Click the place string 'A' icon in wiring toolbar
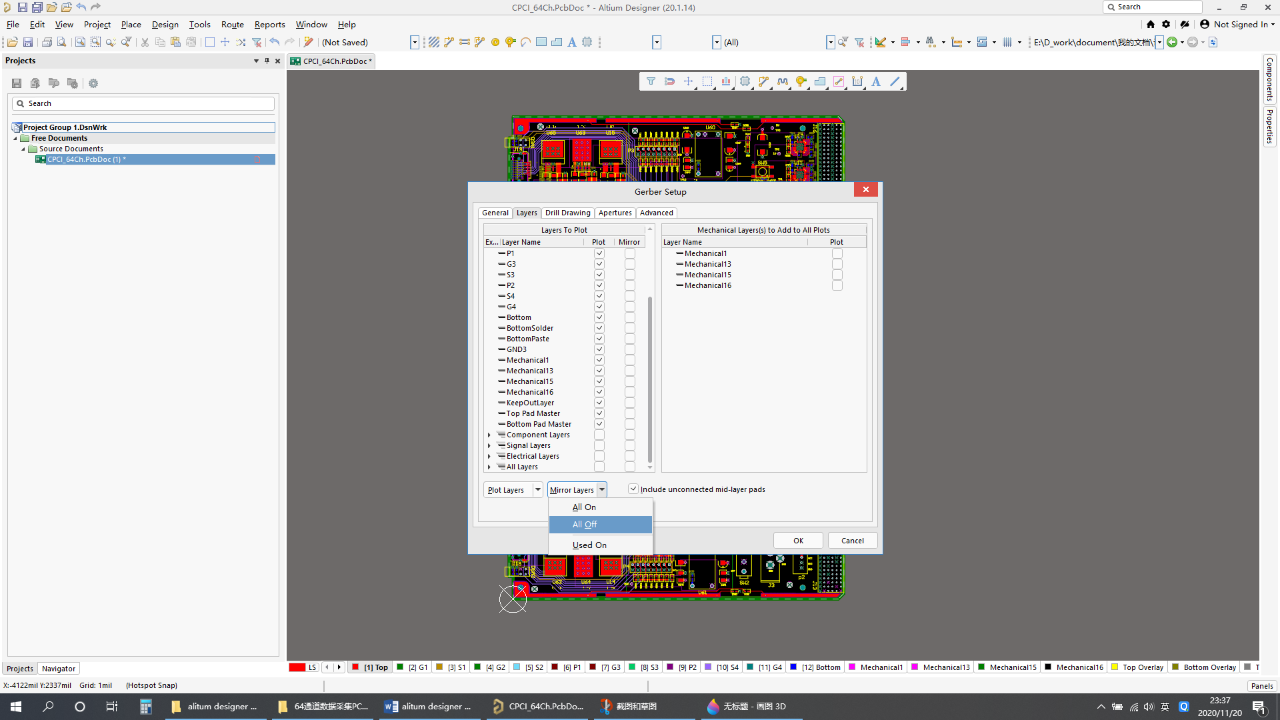Viewport: 1280px width, 720px height. point(572,42)
